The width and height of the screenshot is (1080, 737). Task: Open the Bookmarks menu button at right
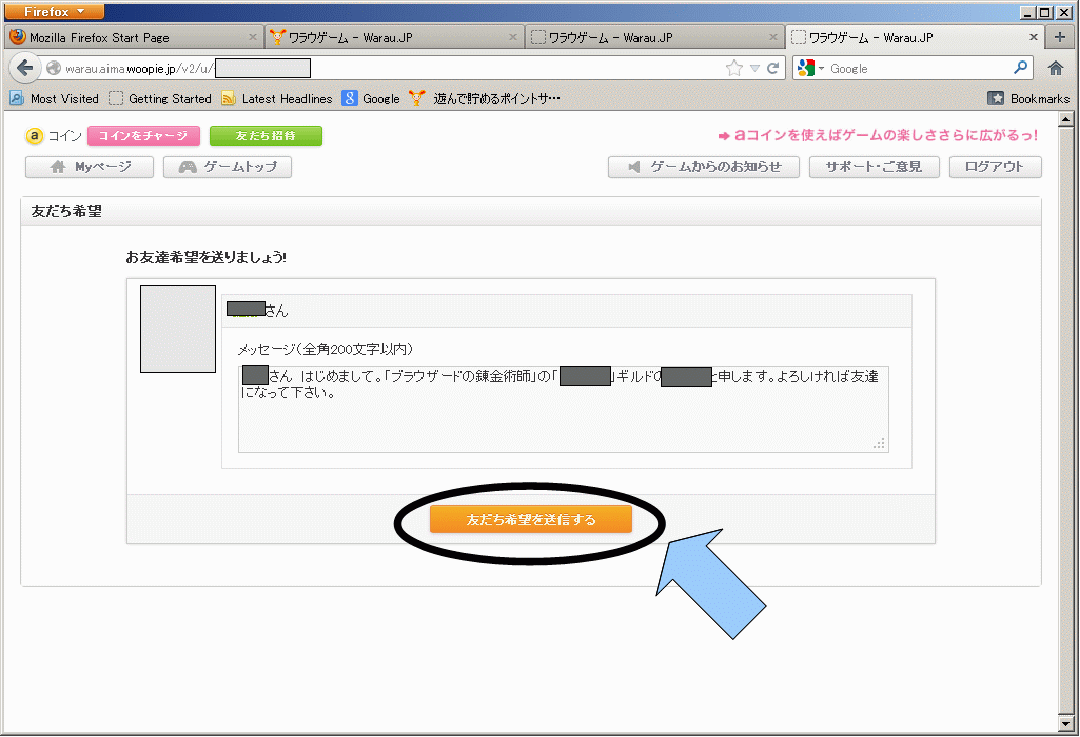click(x=1028, y=98)
